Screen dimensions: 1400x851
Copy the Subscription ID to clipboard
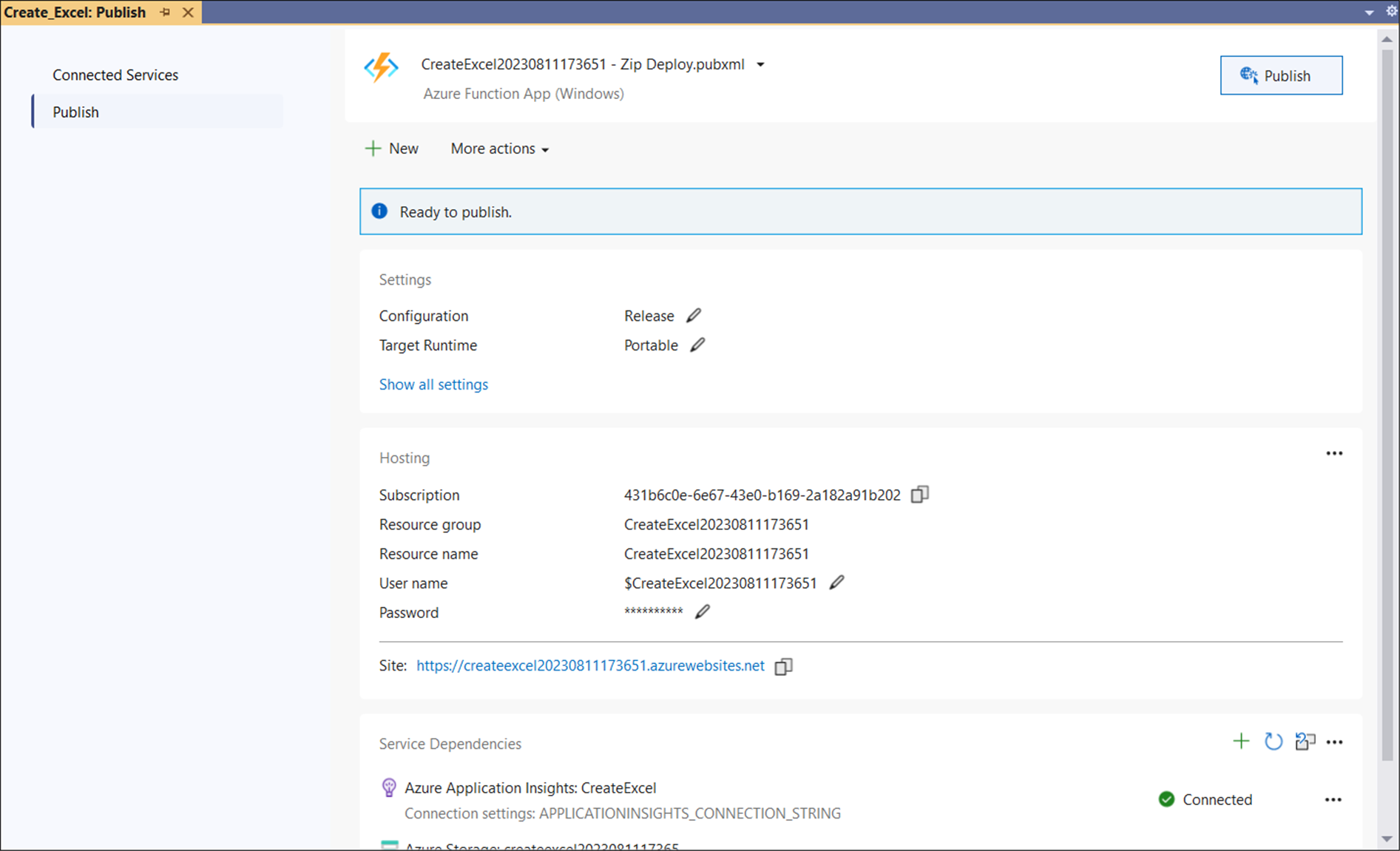coord(919,495)
